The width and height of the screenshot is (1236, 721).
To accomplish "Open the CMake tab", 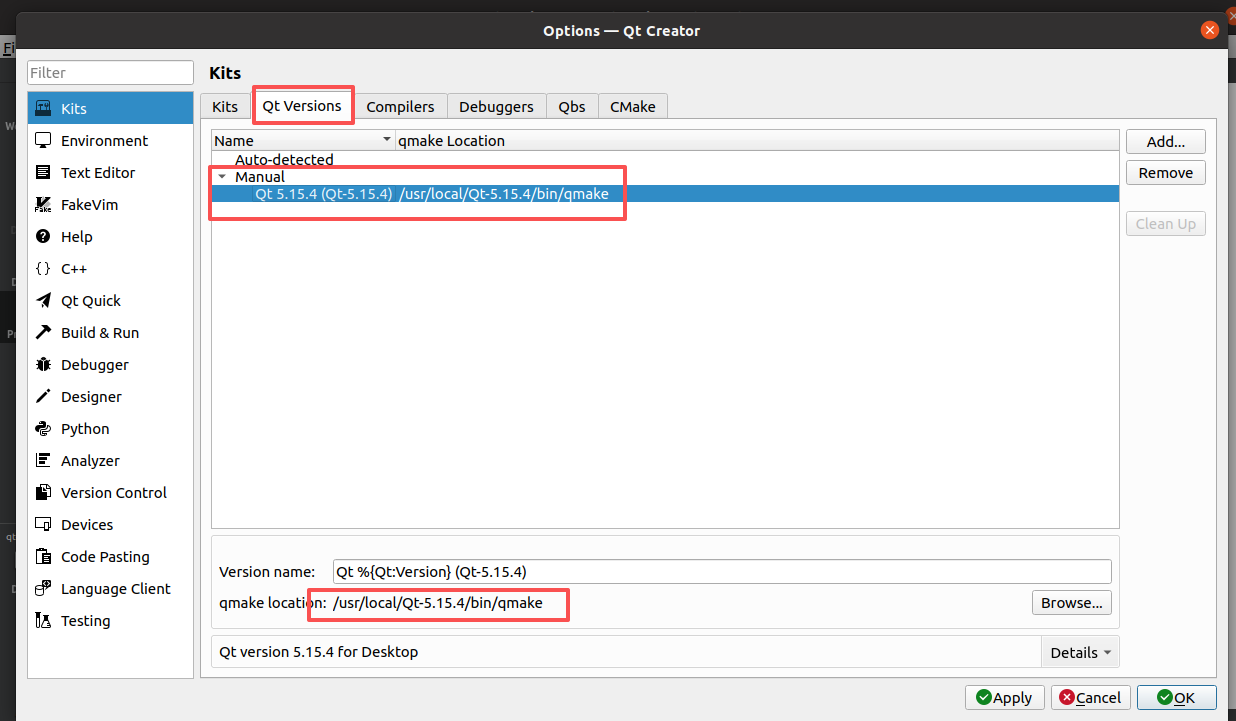I will click(x=632, y=107).
